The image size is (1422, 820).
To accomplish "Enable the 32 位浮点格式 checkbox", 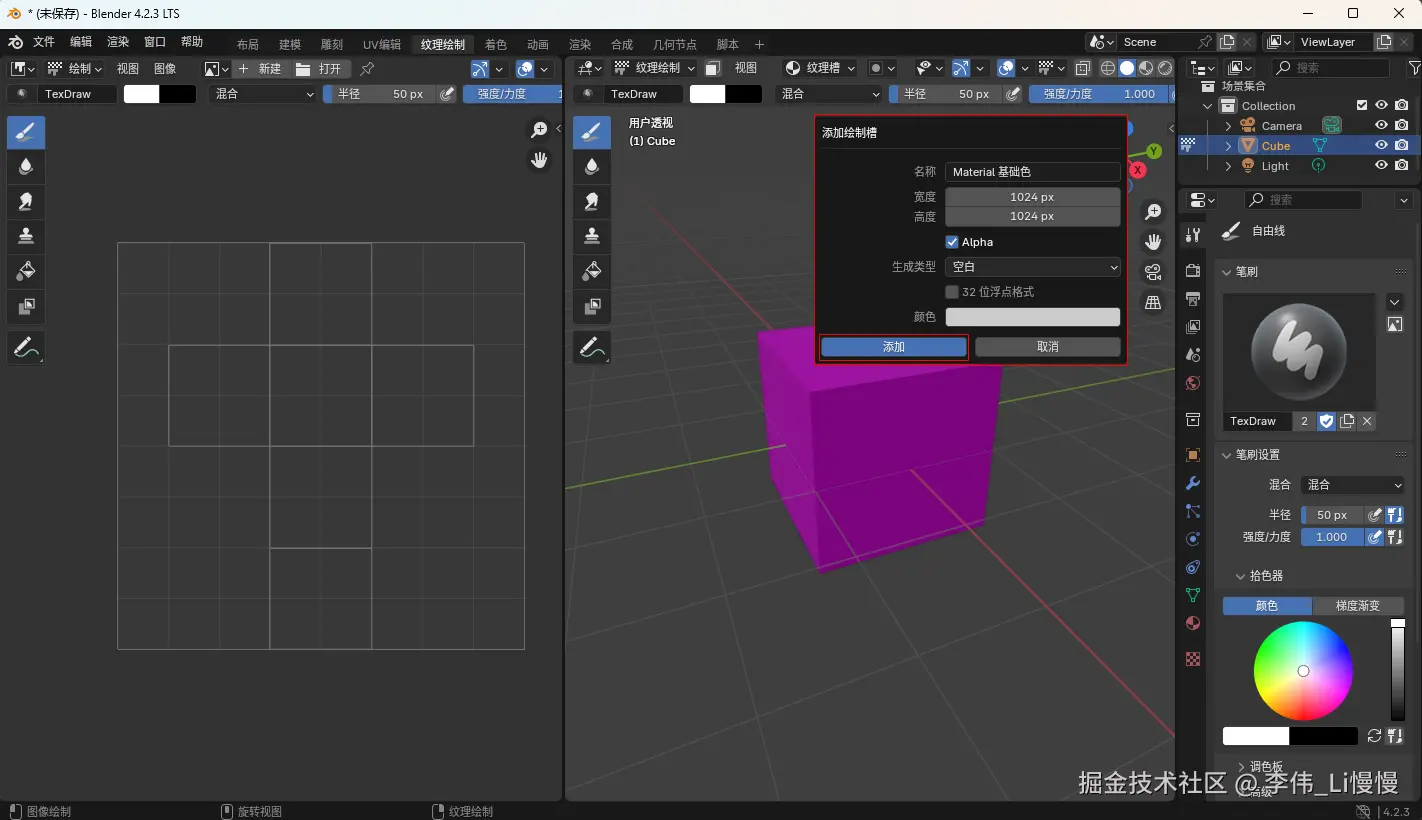I will coord(952,292).
